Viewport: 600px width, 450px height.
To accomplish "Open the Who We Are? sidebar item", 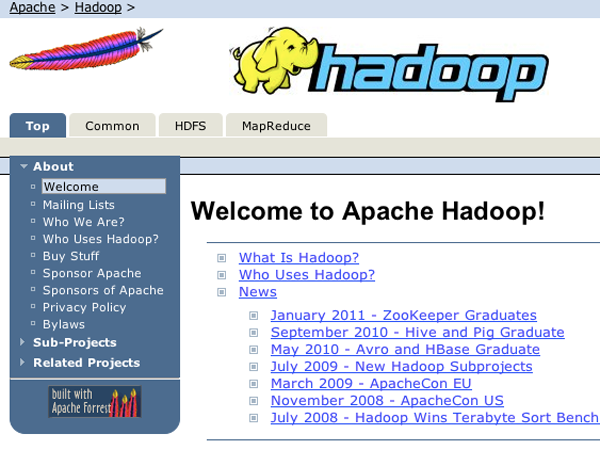I will [x=84, y=222].
